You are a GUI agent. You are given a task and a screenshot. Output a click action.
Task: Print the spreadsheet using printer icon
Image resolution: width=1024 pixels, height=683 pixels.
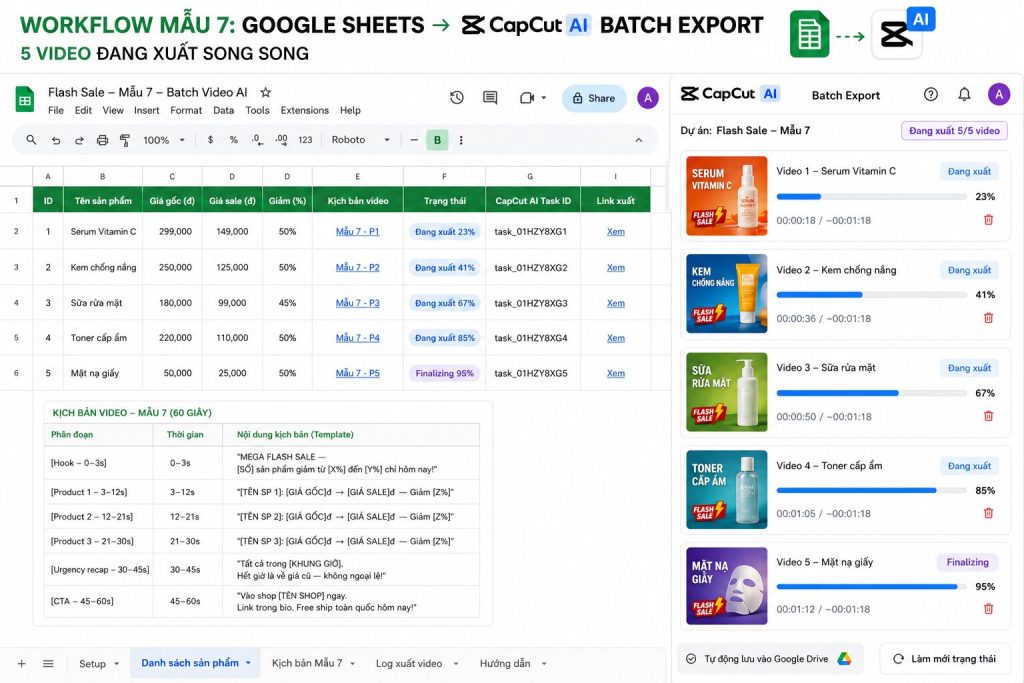coord(102,140)
